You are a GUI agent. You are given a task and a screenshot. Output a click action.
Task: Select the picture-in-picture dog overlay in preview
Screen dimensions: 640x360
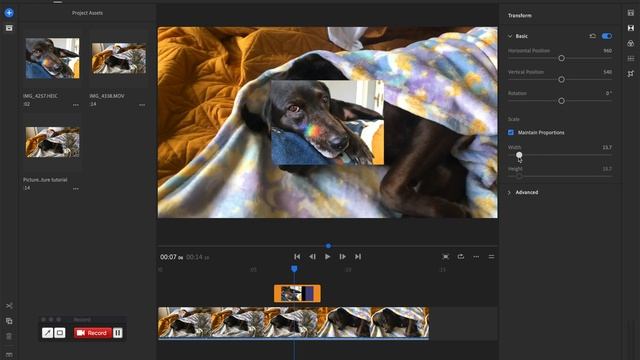point(328,123)
